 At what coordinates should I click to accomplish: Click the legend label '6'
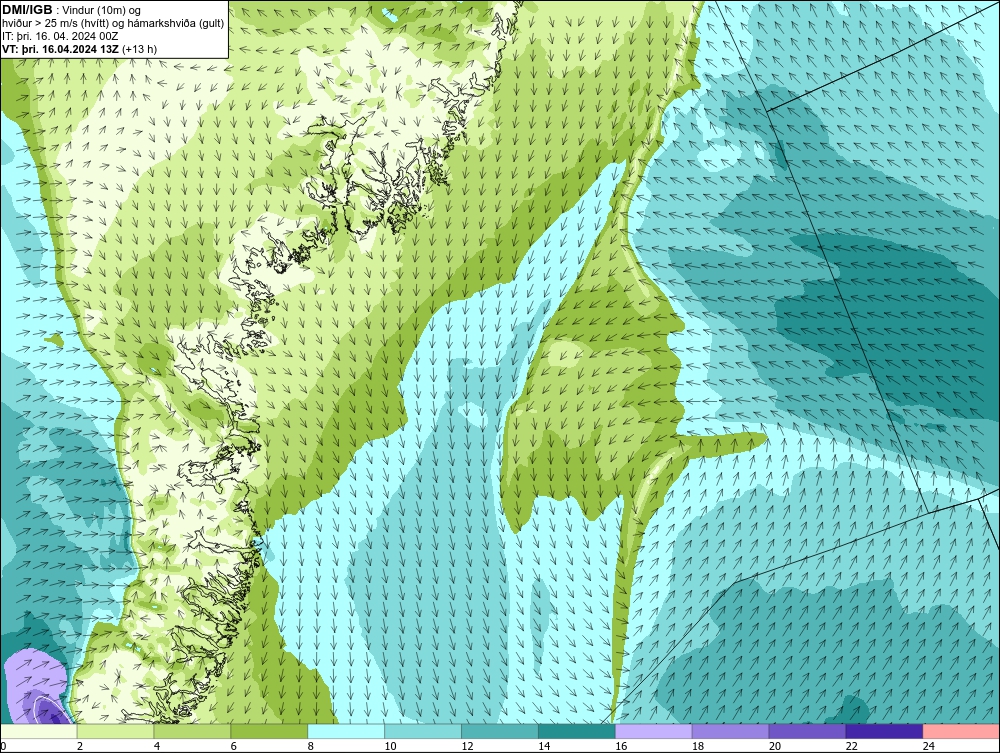tap(234, 746)
